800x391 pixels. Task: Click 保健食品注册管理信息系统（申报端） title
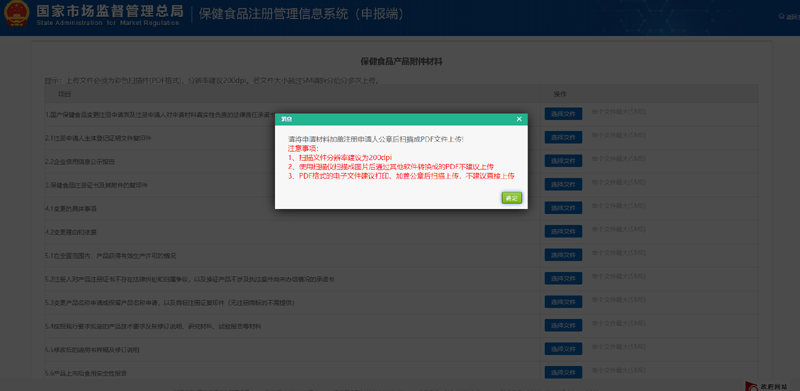302,14
